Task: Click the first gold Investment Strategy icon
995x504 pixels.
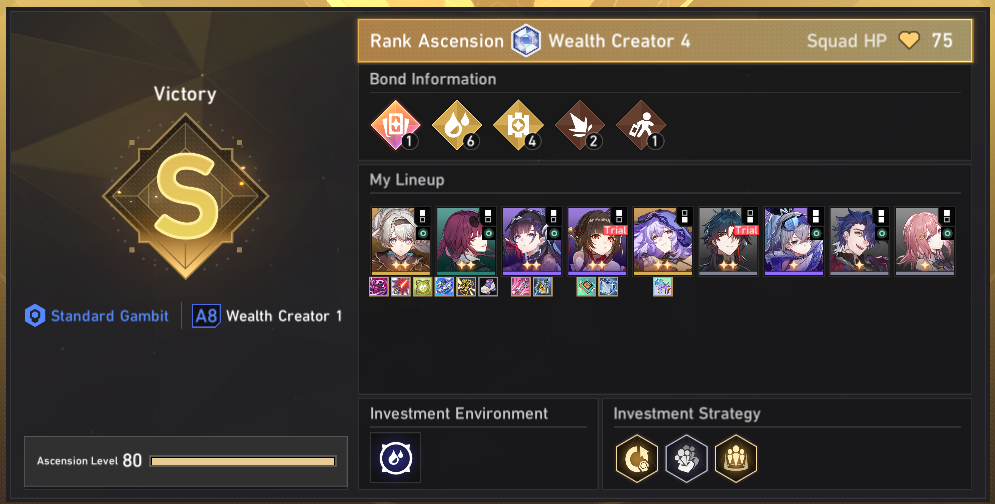Action: (x=637, y=458)
